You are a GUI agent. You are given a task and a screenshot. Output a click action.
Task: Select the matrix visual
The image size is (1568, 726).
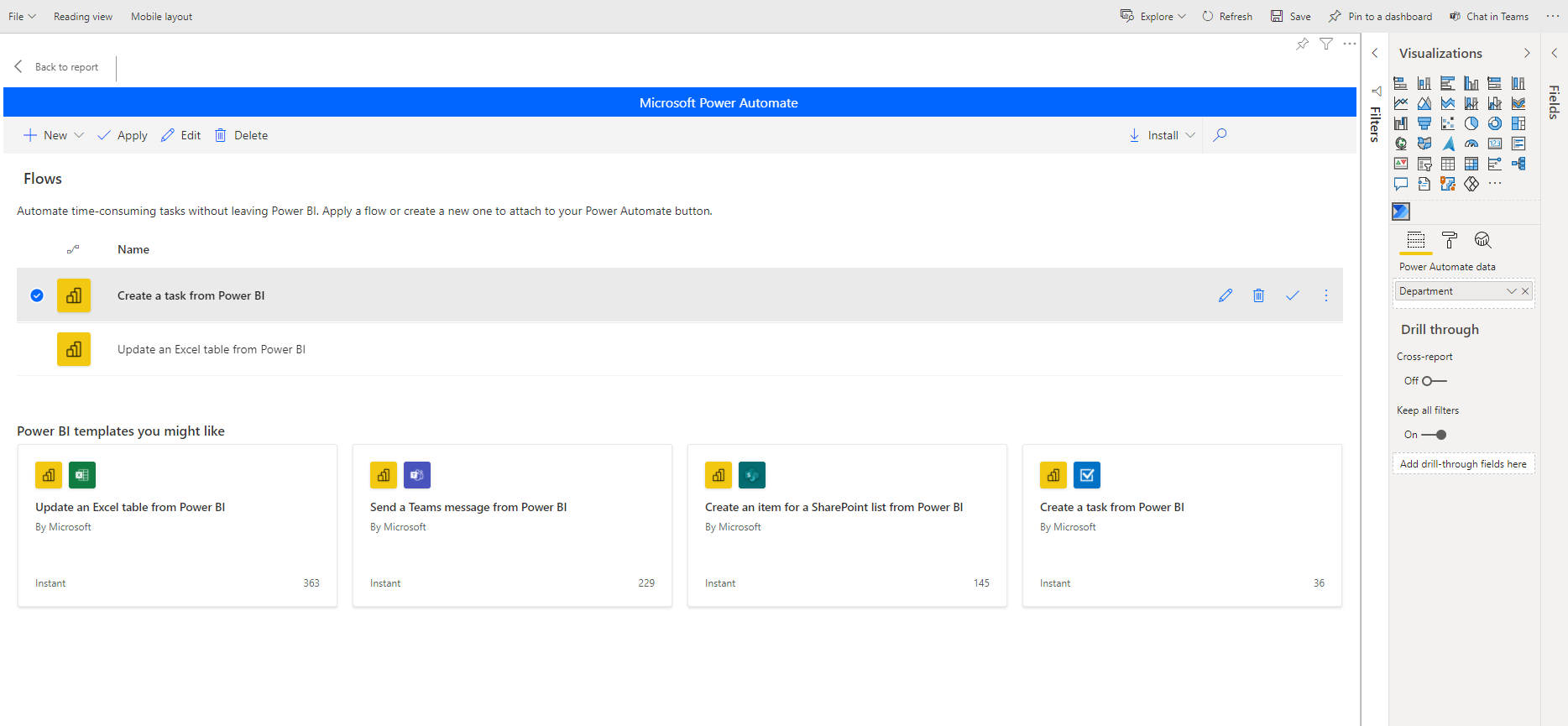click(1471, 164)
